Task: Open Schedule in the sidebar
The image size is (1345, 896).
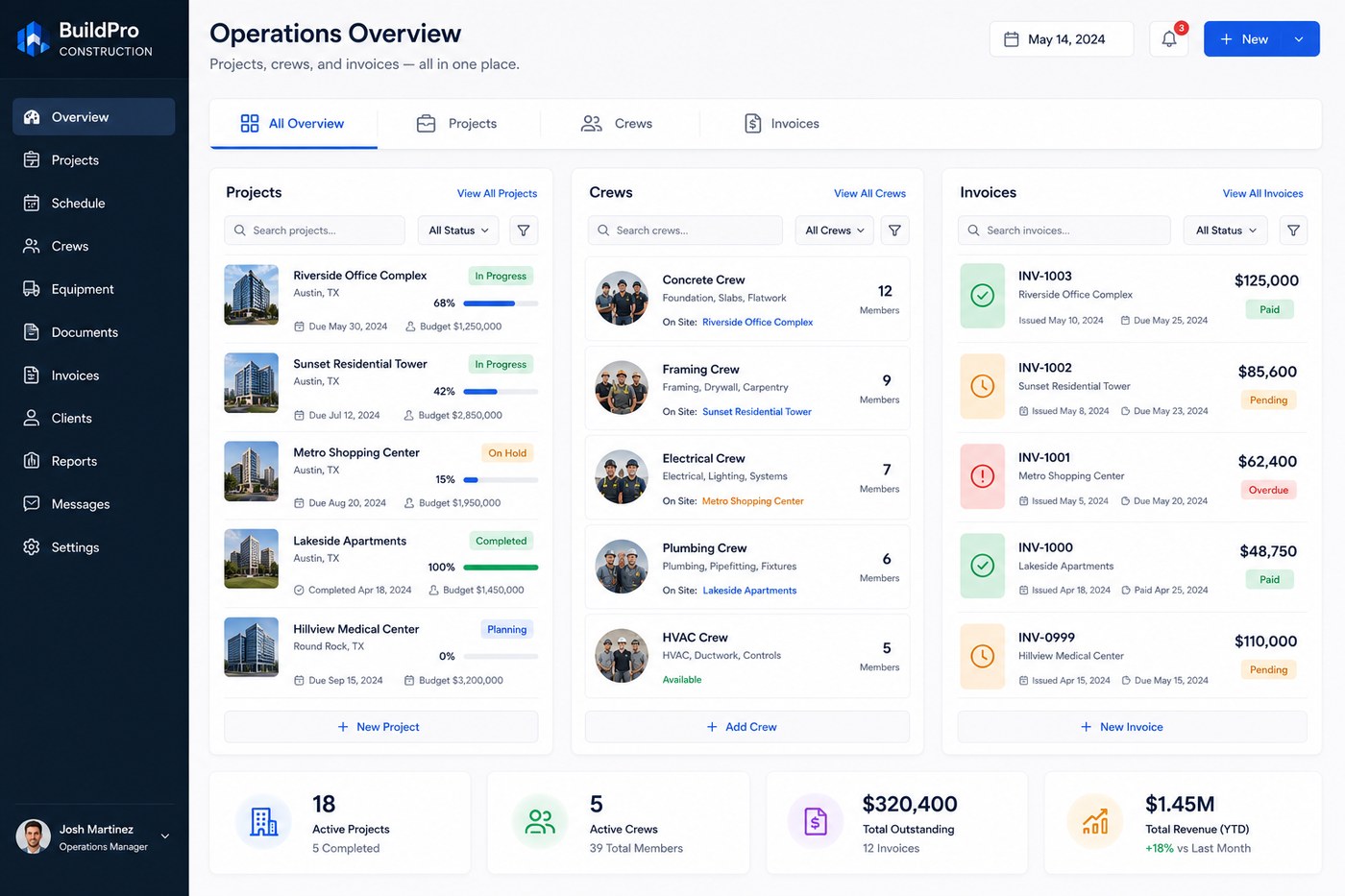Action: [94, 203]
